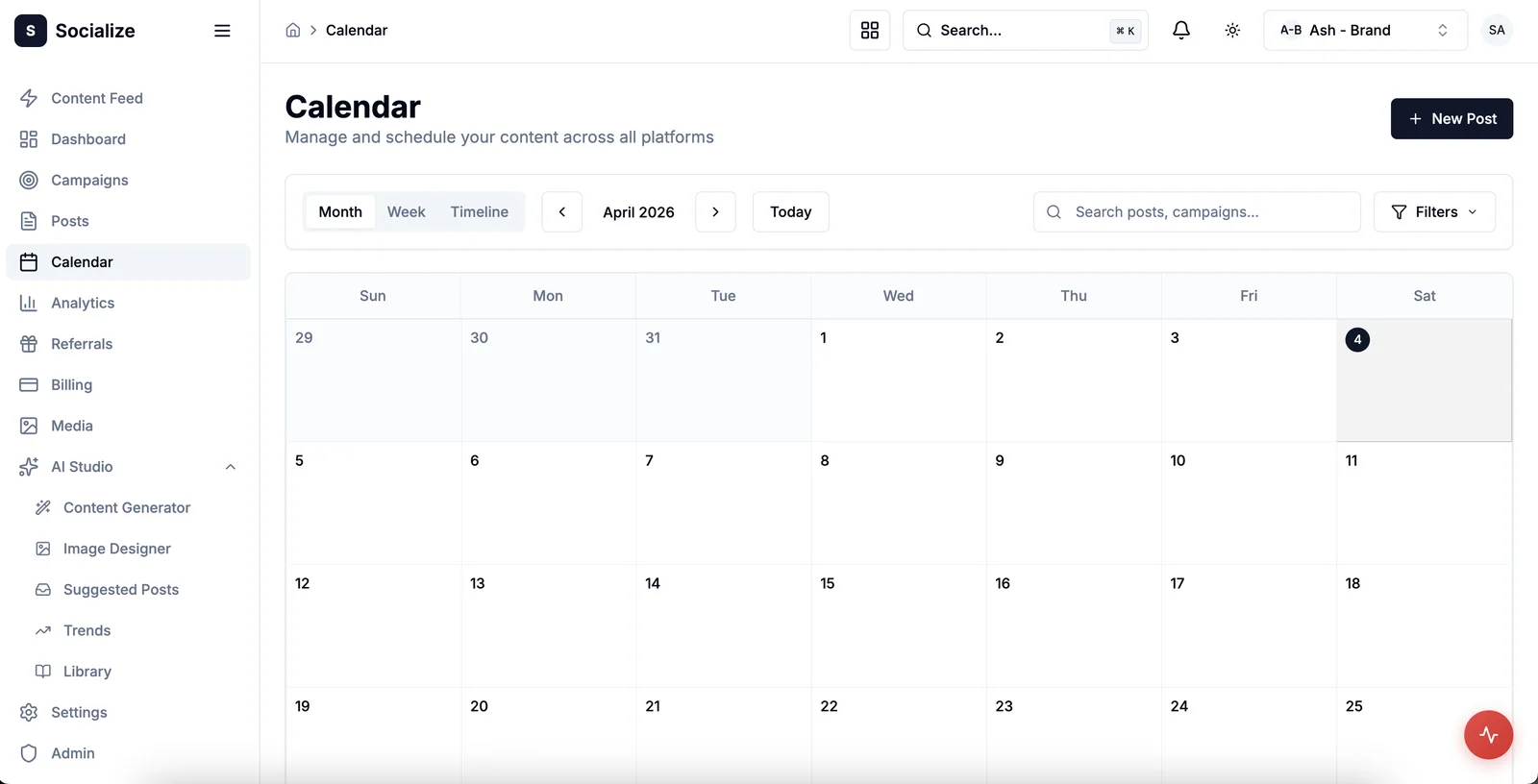Select April 15 calendar cell

click(x=898, y=625)
